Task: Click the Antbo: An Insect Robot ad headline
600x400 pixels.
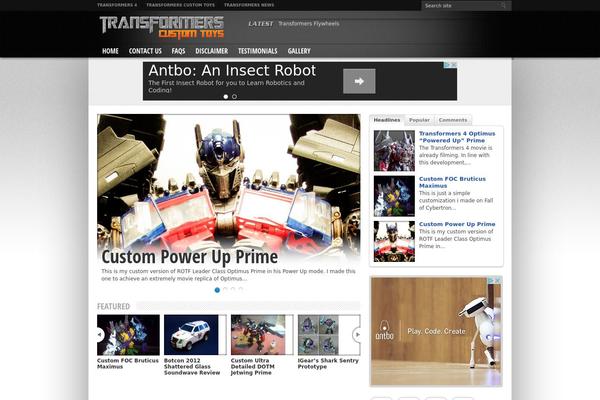Action: pos(232,70)
